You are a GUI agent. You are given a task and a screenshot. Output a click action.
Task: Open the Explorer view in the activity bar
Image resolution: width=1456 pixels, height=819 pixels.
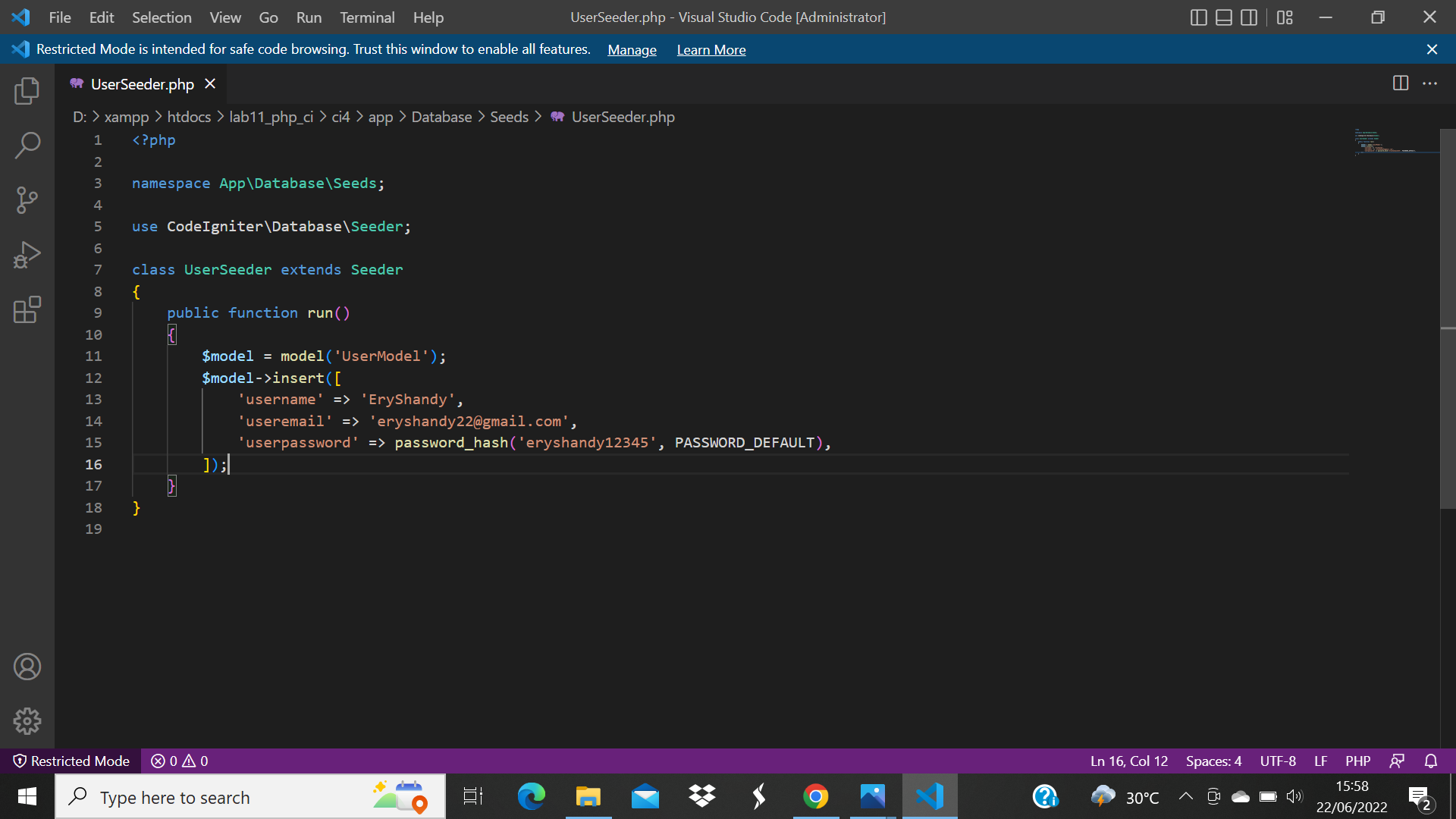click(x=27, y=90)
